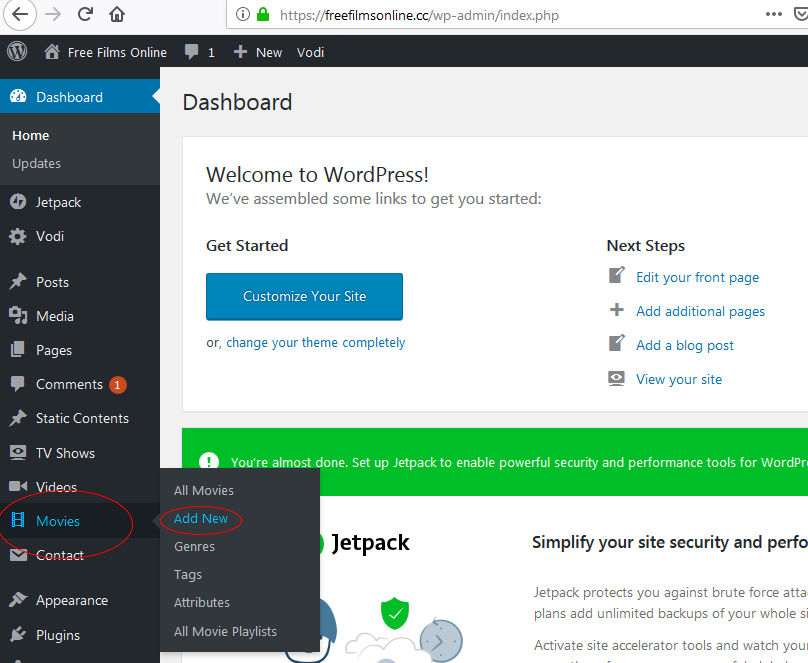
Task: Open the TV Shows menu
Action: coord(65,453)
